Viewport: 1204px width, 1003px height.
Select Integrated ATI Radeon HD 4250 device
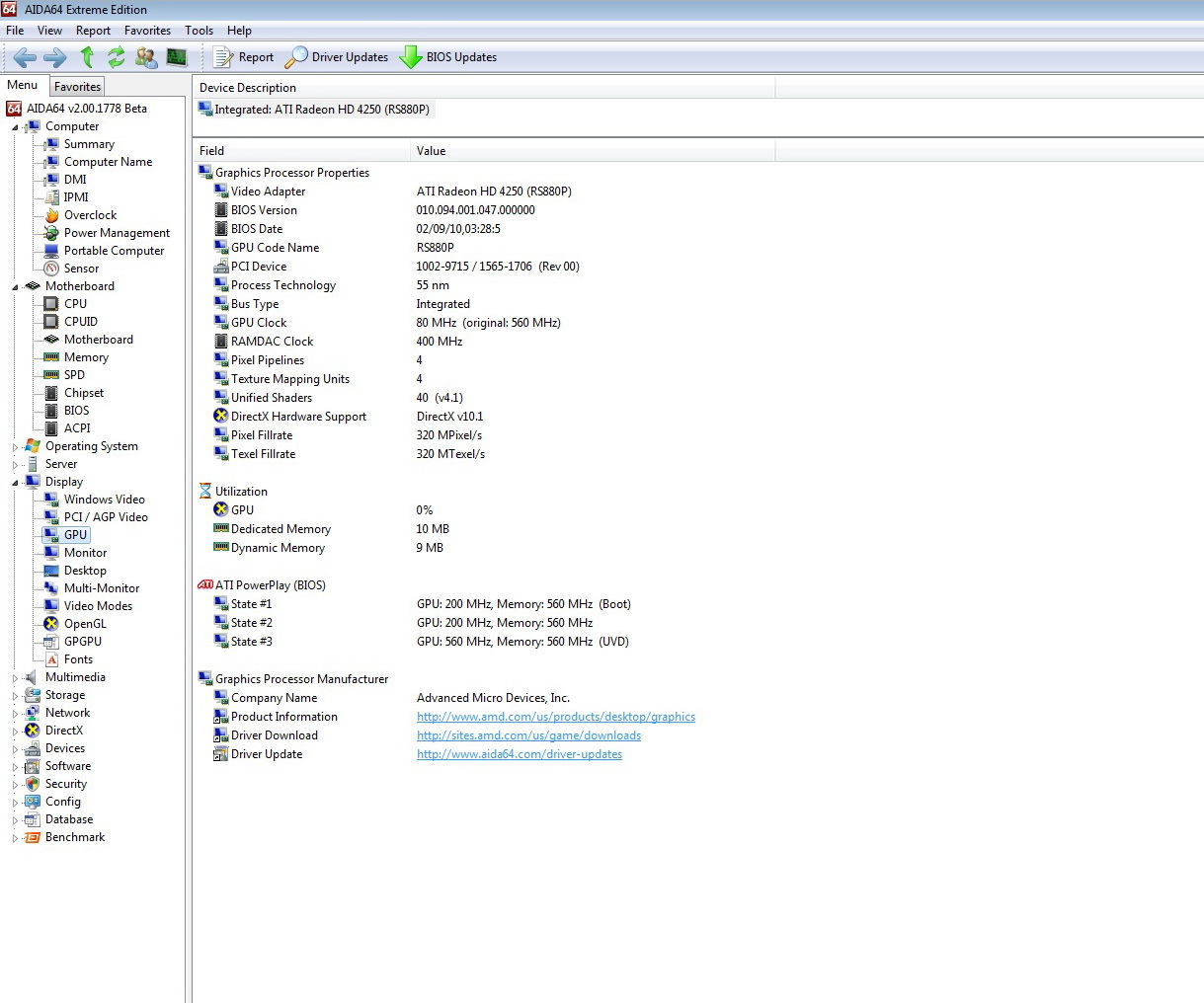315,110
